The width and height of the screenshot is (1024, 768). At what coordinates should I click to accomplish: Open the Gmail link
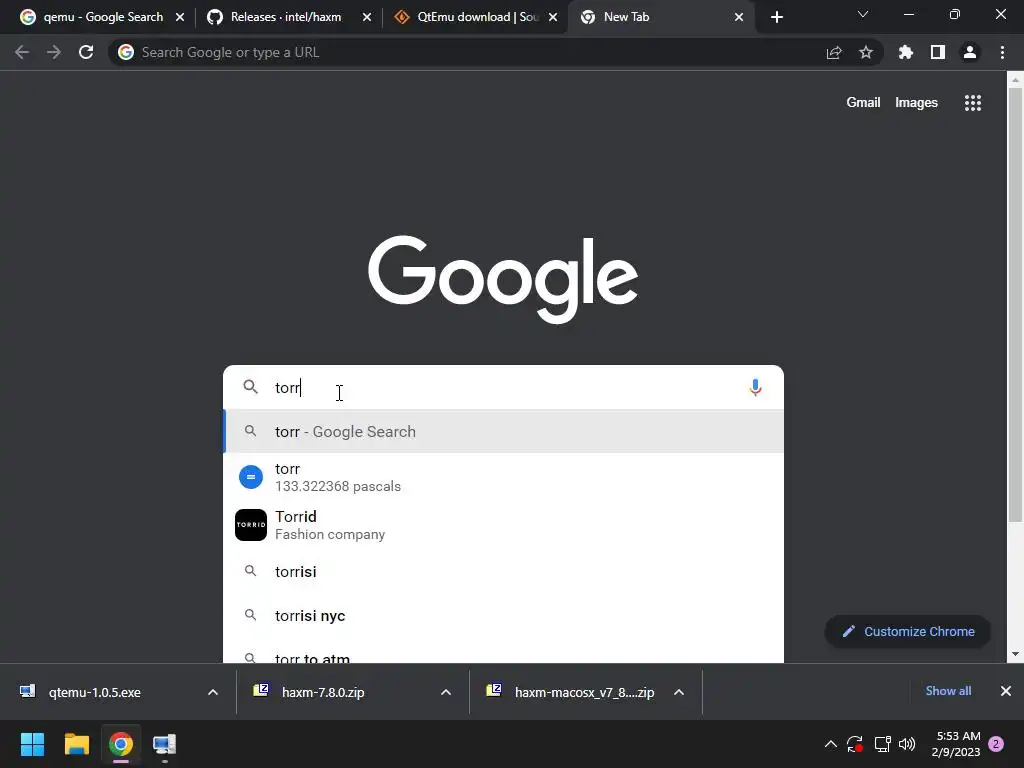[863, 103]
